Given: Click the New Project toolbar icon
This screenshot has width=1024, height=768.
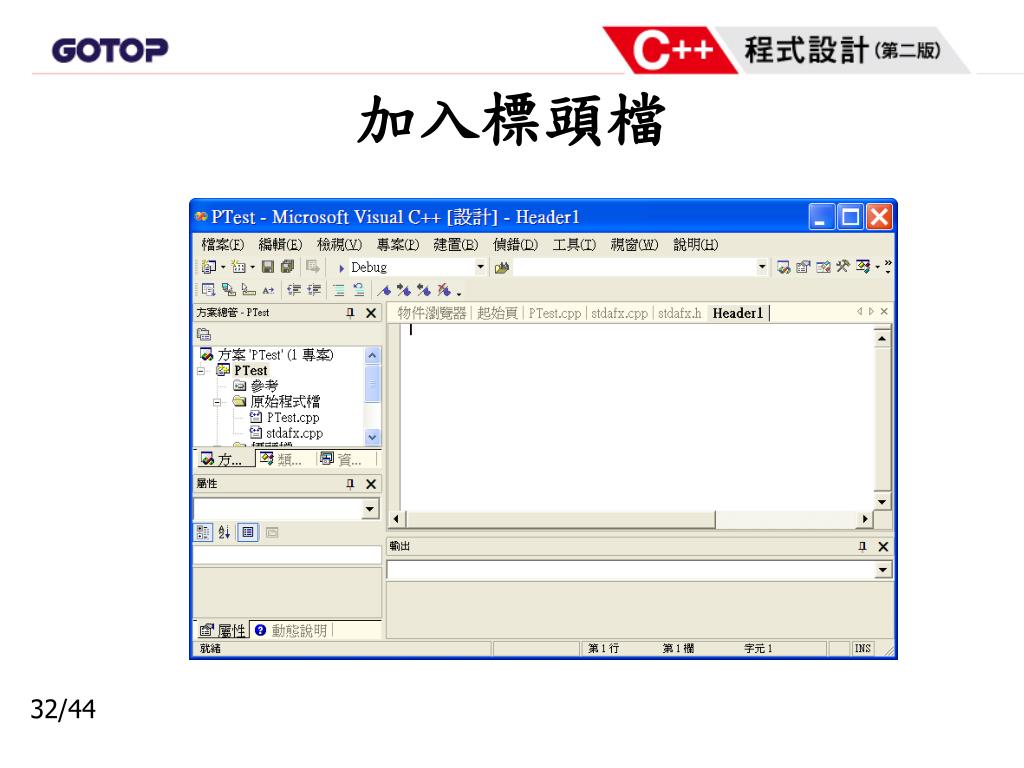Looking at the screenshot, I should pos(208,266).
